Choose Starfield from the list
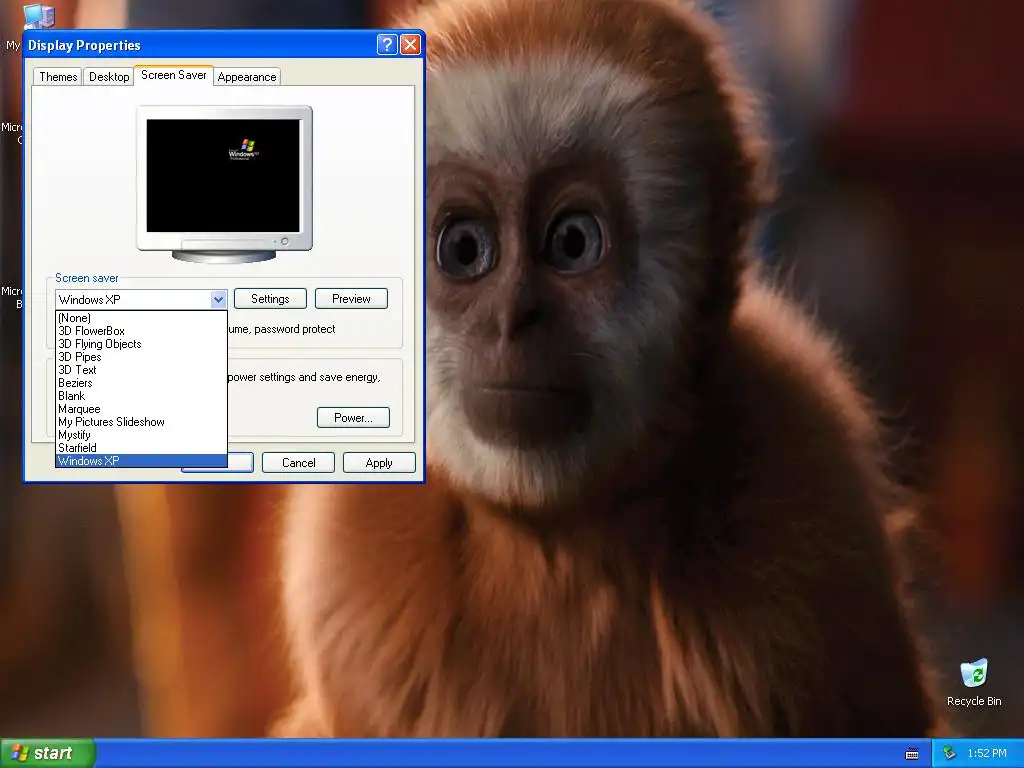The width and height of the screenshot is (1024, 768). (141, 447)
